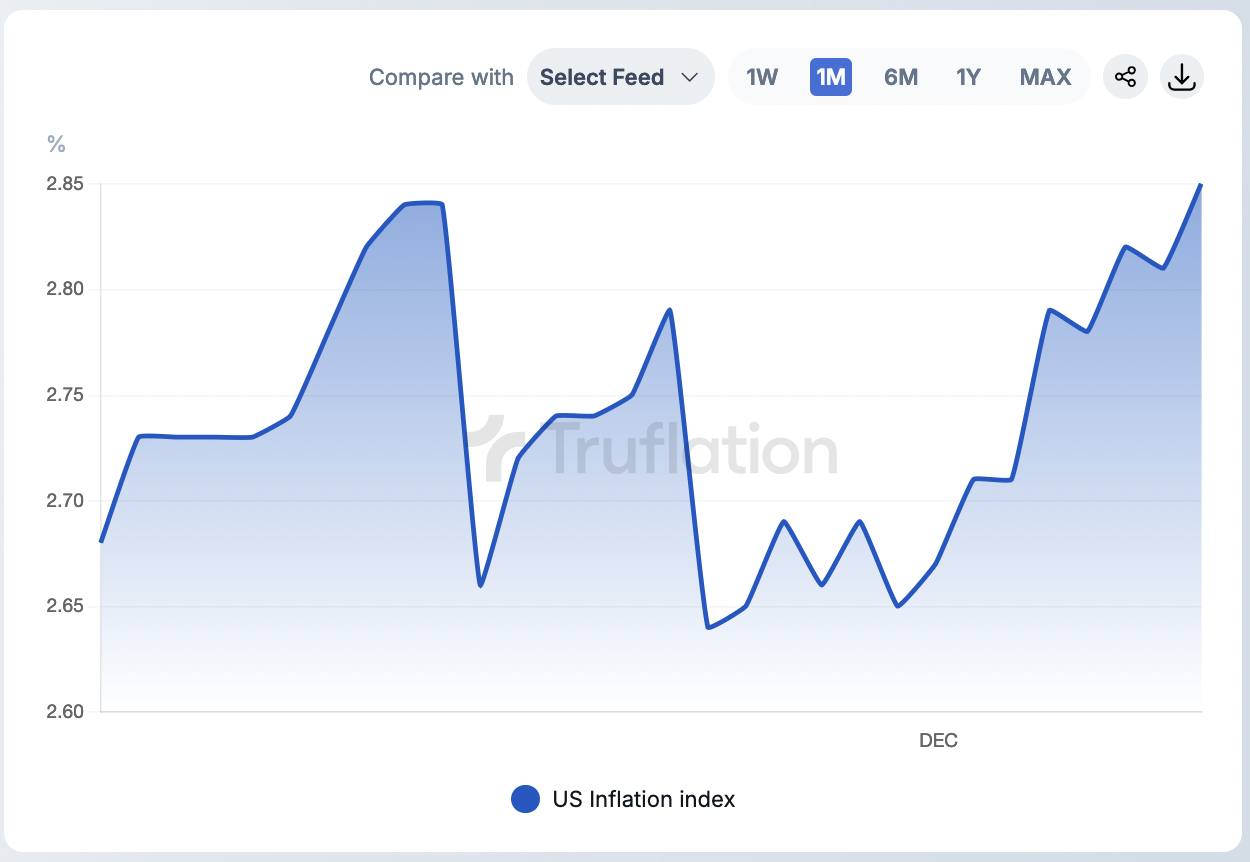Click the final rightmost peak of the line

(x=1200, y=185)
